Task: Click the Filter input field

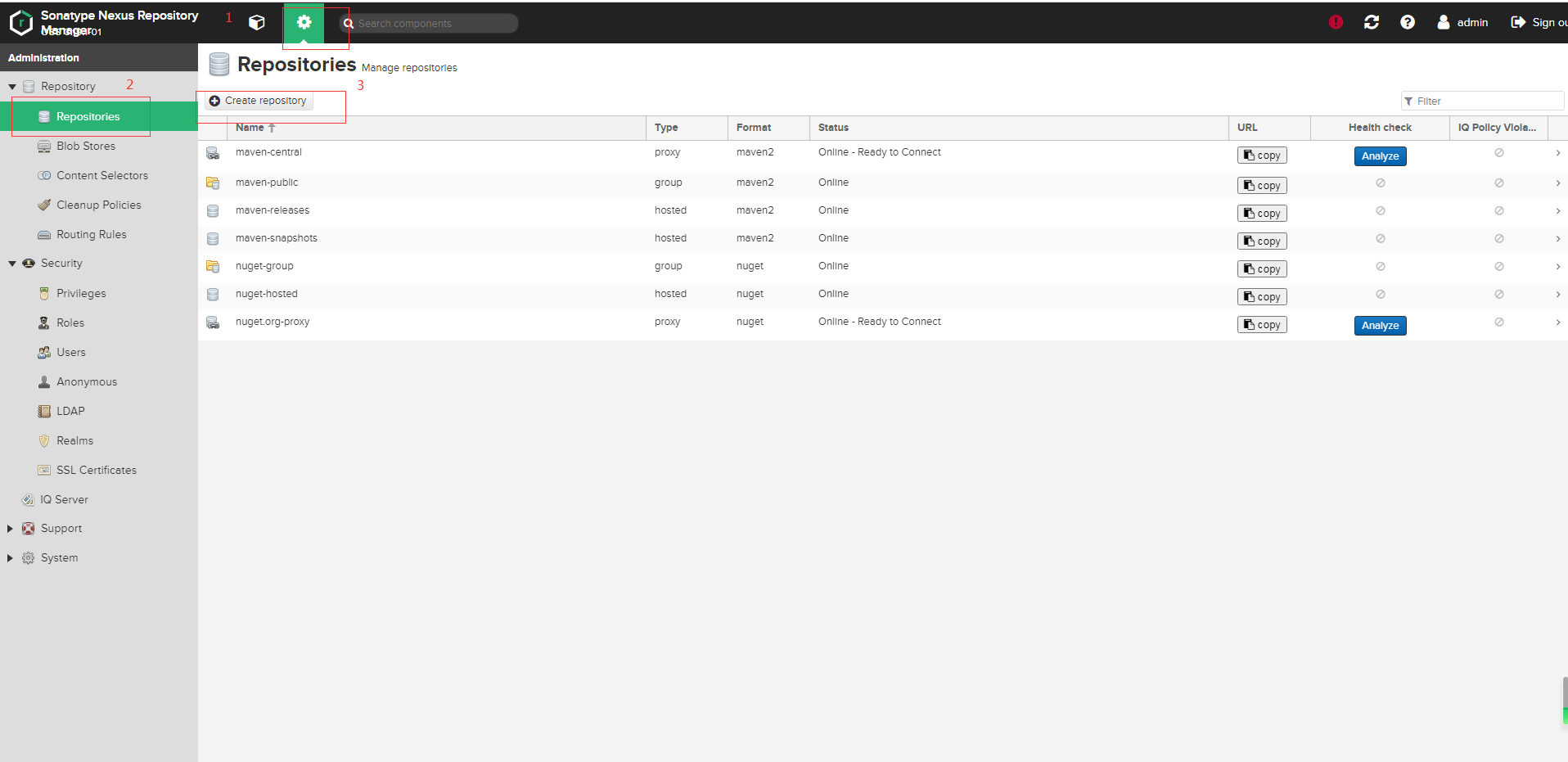Action: point(1482,101)
